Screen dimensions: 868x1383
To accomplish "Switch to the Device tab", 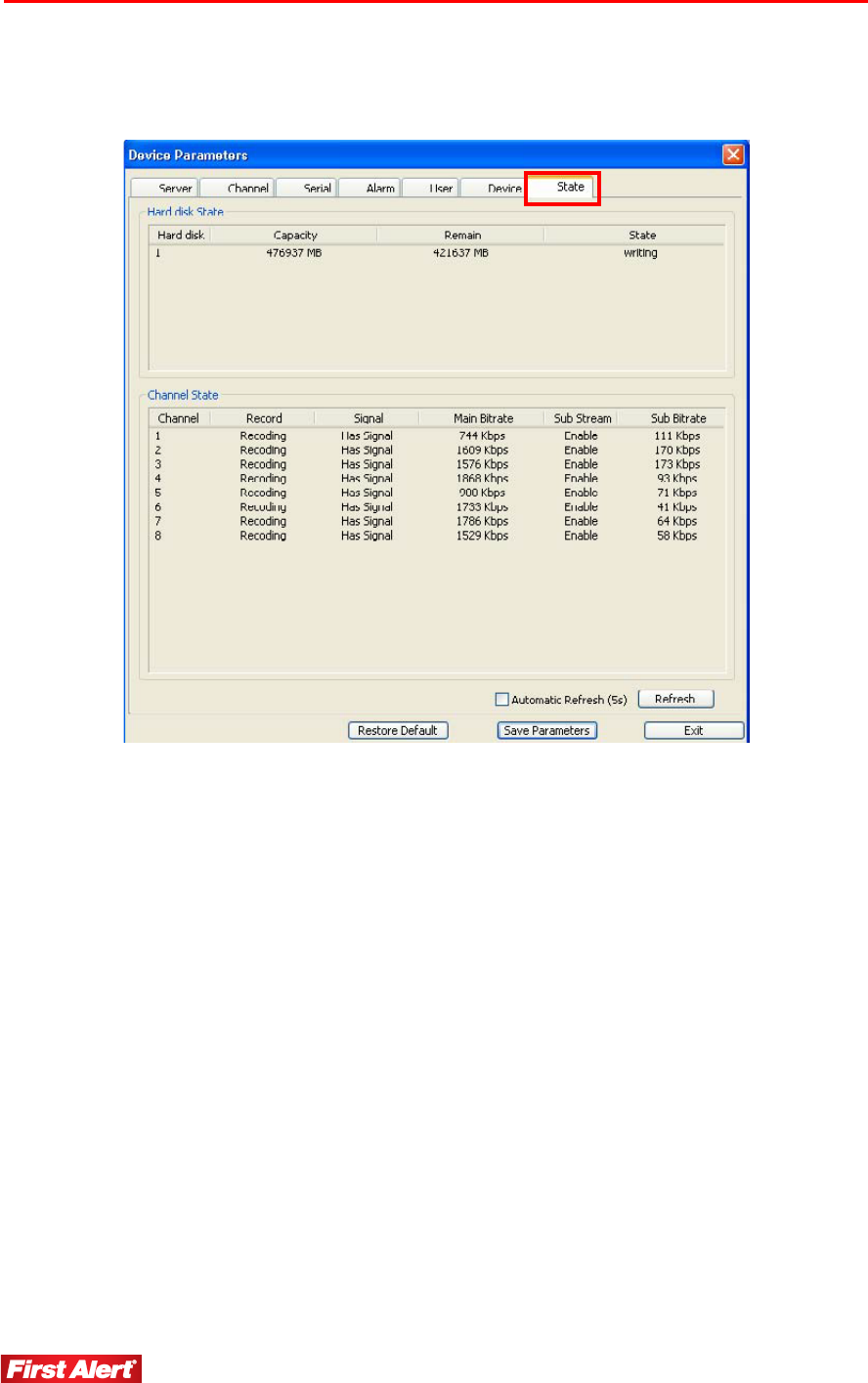I will 493,189.
